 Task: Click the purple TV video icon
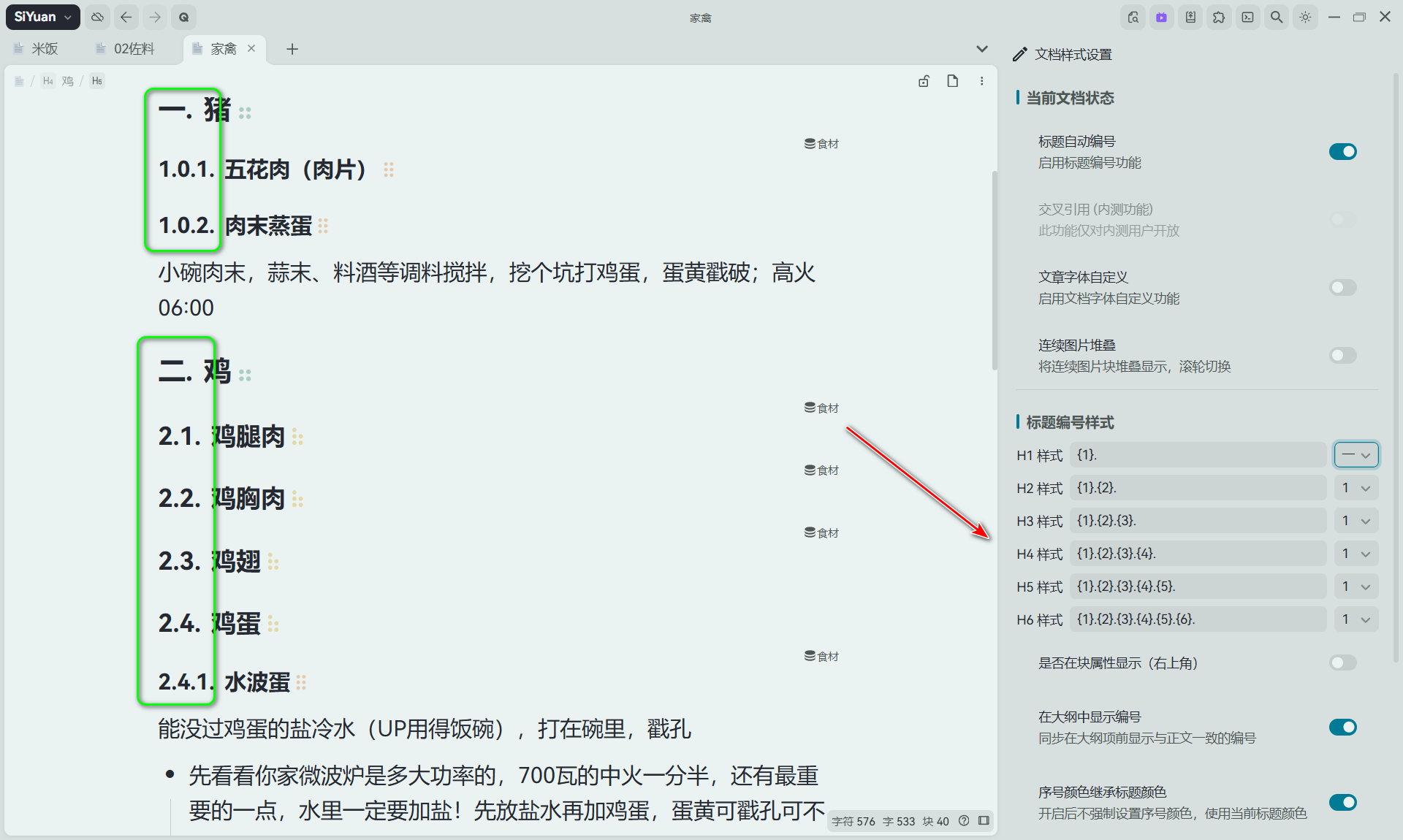1161,17
